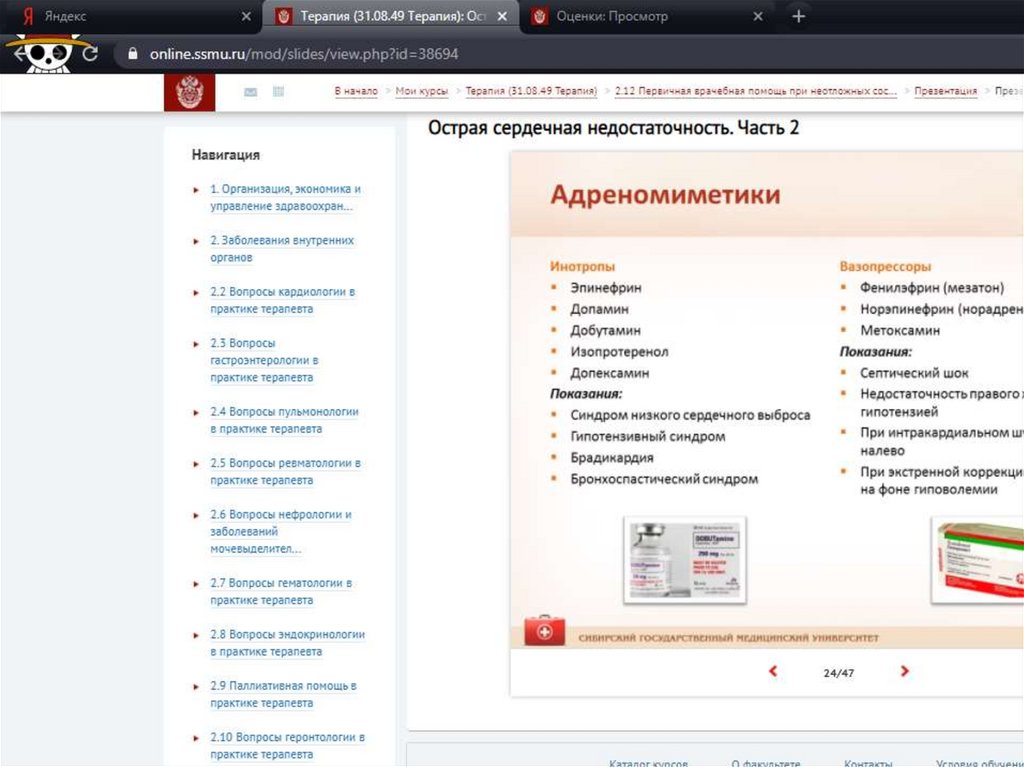Click list item Брадикардия

coord(612,457)
